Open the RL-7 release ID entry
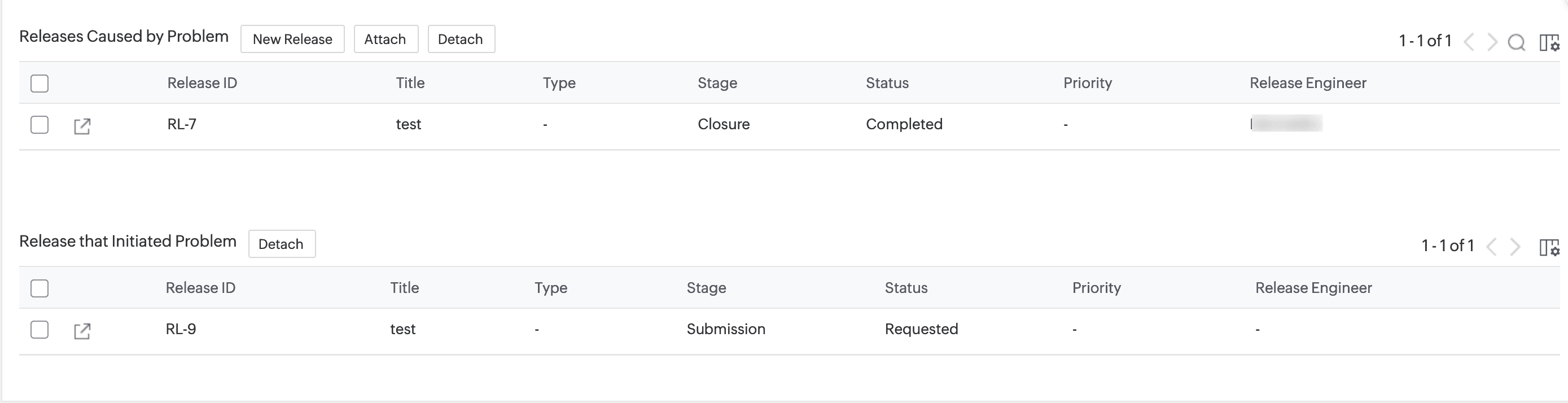This screenshot has width=1568, height=403. [x=181, y=125]
